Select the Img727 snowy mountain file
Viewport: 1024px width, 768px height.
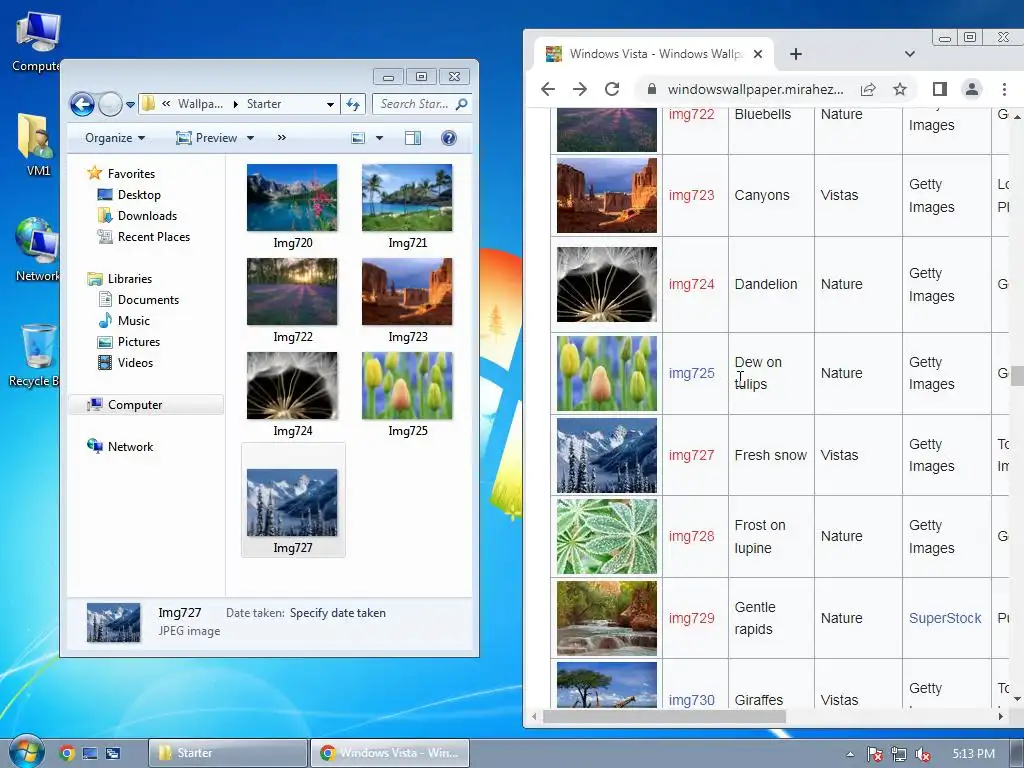click(x=293, y=502)
